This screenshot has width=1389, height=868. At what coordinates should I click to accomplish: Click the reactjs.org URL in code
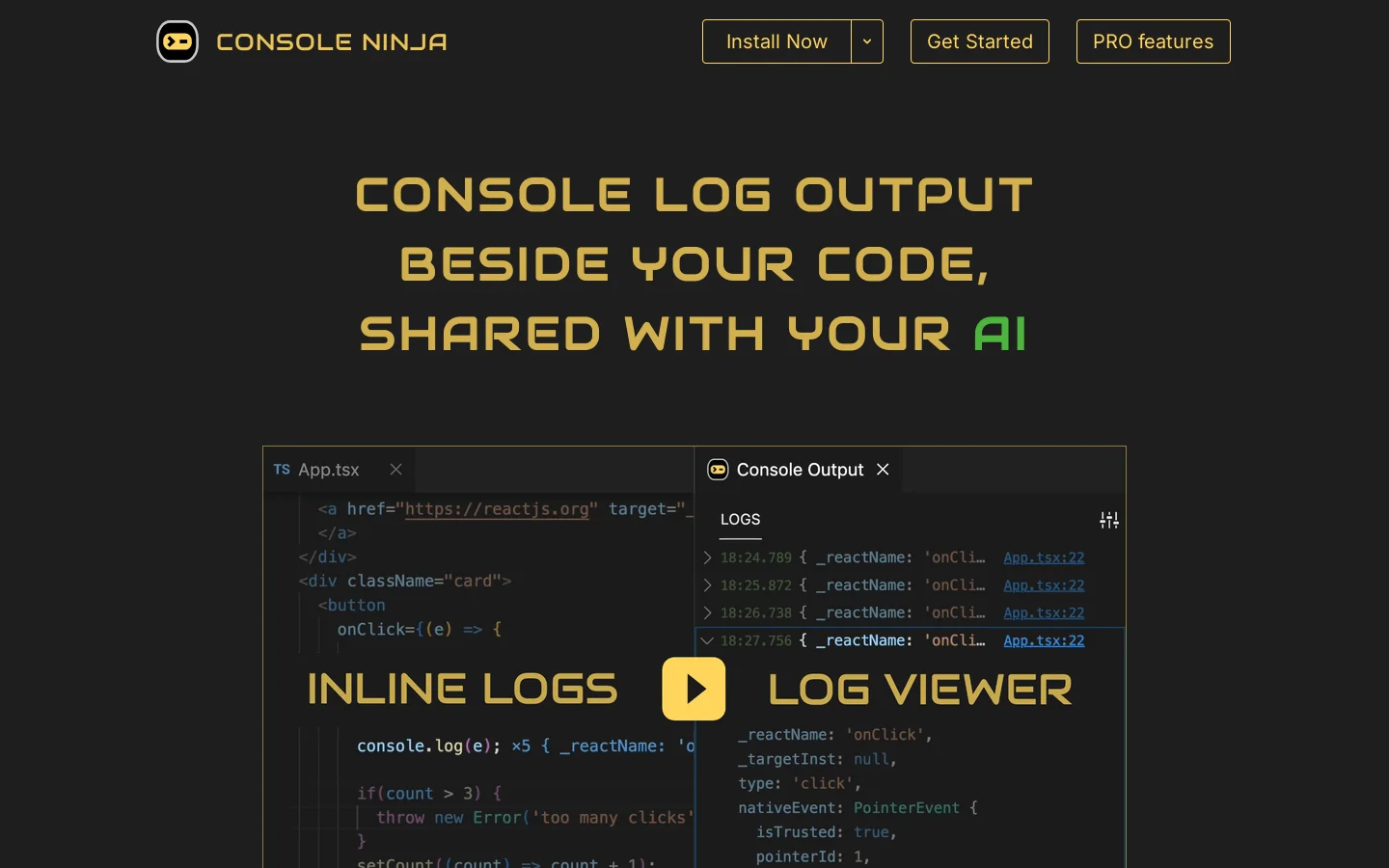(x=497, y=509)
